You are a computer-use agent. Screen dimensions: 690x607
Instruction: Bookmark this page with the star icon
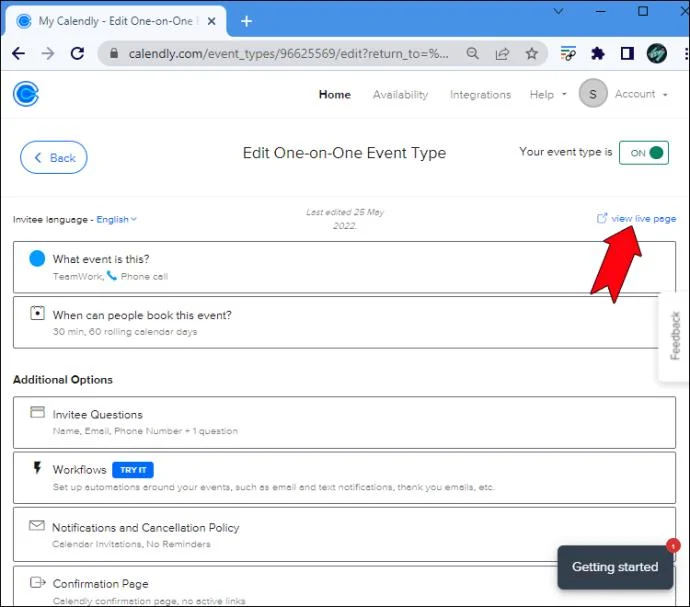pos(532,54)
